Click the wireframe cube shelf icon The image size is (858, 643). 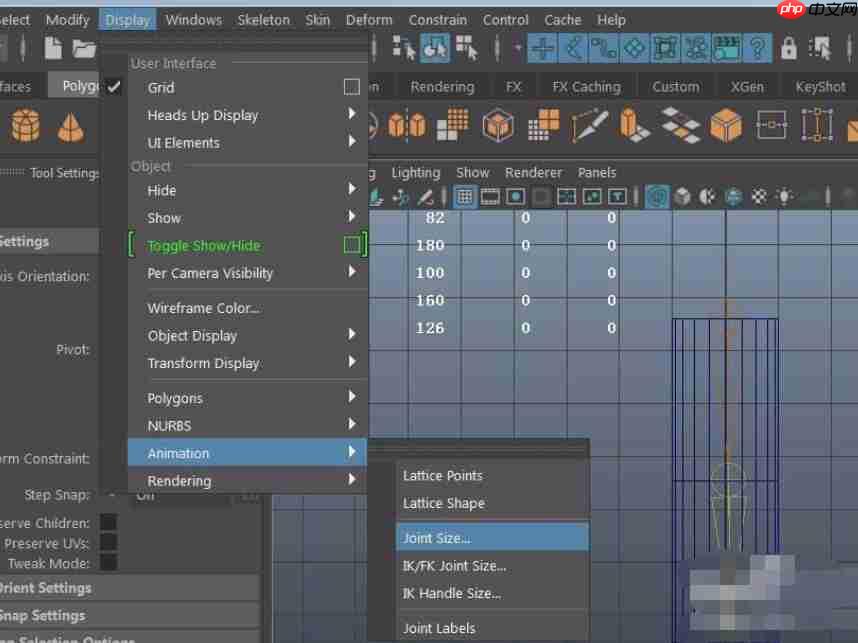497,125
